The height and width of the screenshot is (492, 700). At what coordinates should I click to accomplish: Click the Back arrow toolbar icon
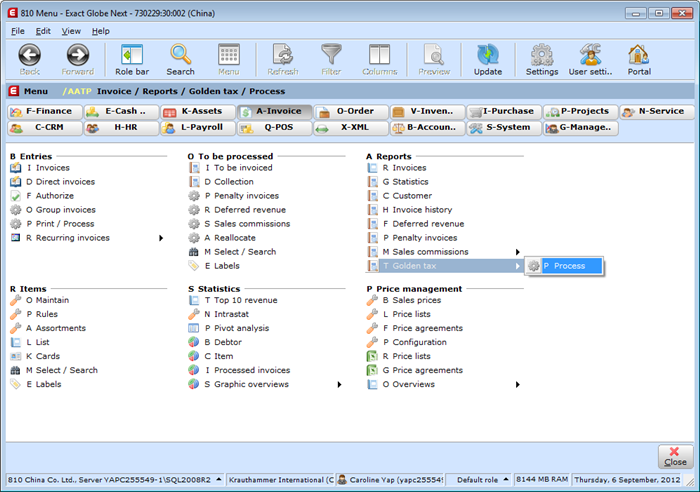click(x=29, y=55)
